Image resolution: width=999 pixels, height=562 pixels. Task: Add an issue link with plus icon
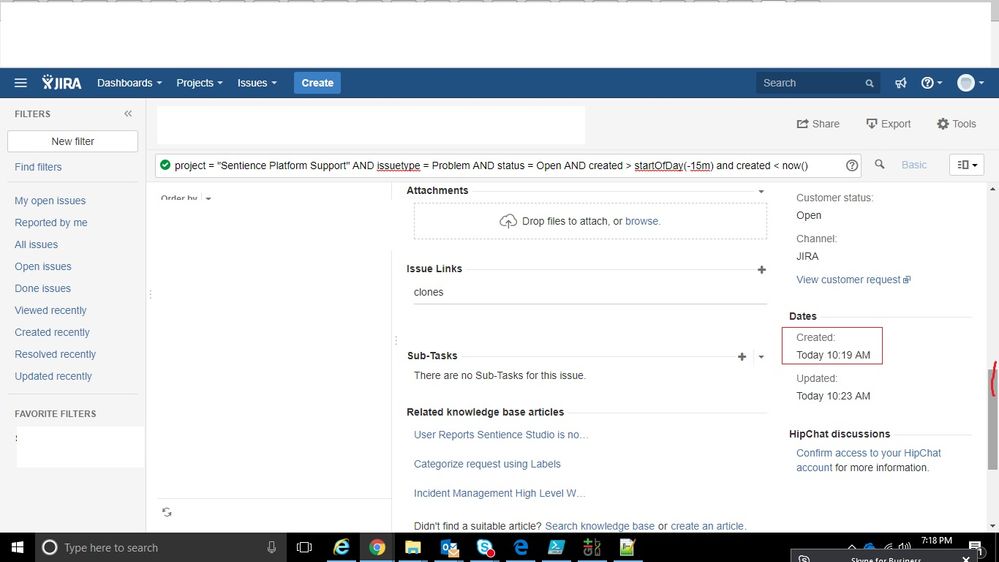coord(761,270)
